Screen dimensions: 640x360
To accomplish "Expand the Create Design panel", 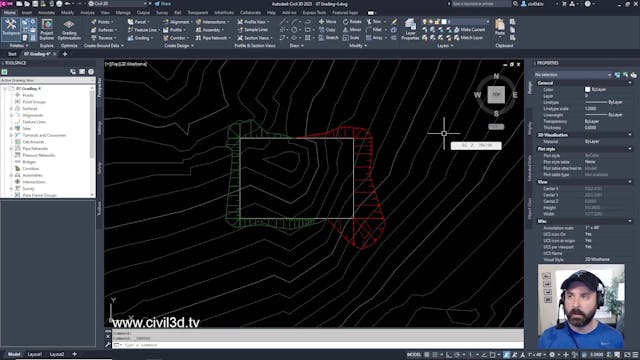I will tap(179, 46).
